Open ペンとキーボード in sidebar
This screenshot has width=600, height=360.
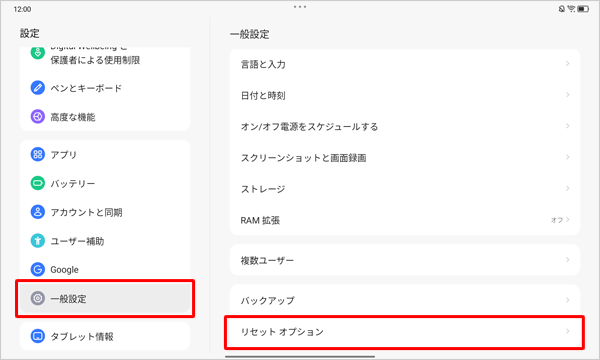[105, 88]
